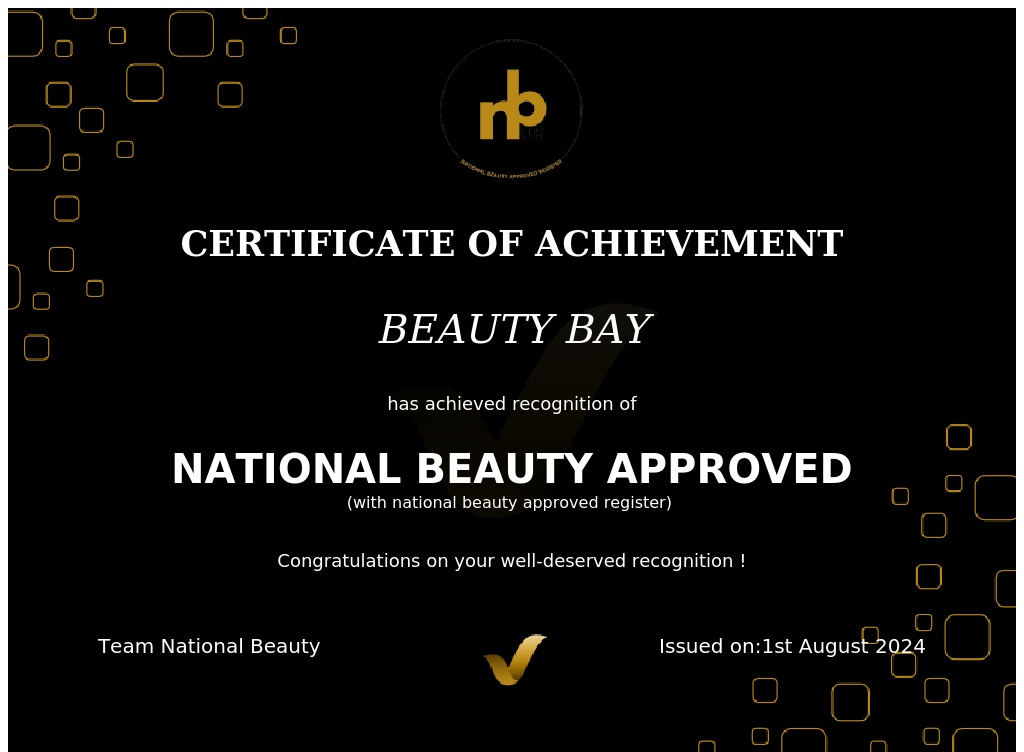This screenshot has height=752, width=1024.
Task: Select the word ACHIEVEMENT in the heading
Action: point(688,245)
